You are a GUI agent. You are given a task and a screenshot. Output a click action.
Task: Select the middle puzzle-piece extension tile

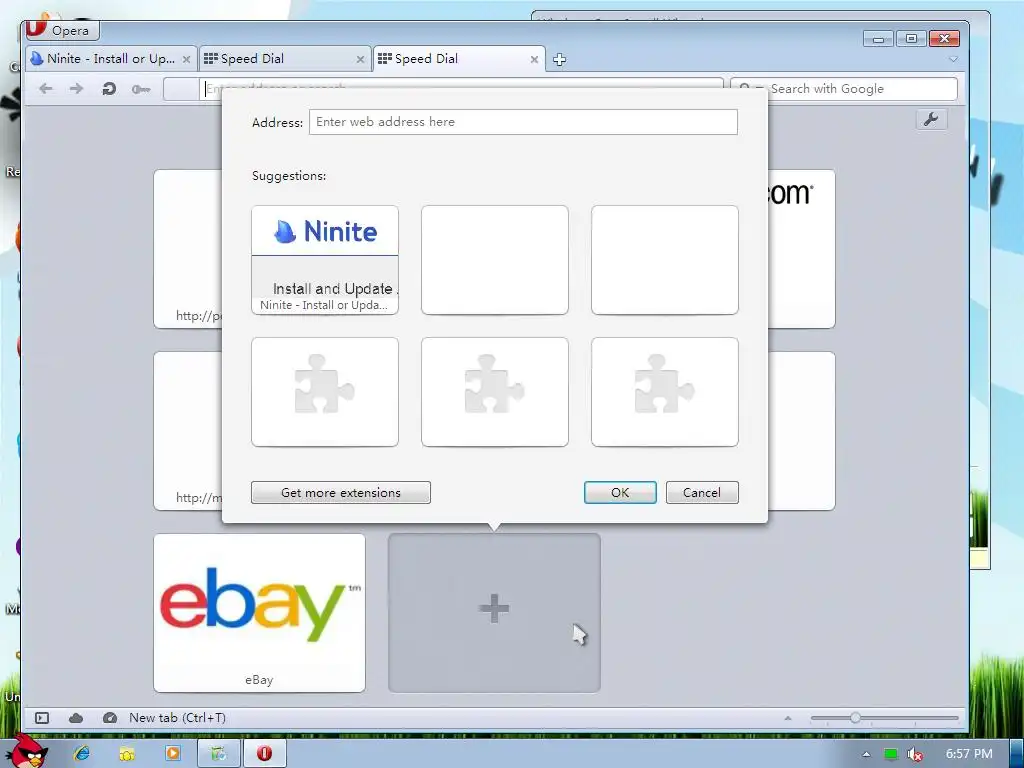pos(494,392)
